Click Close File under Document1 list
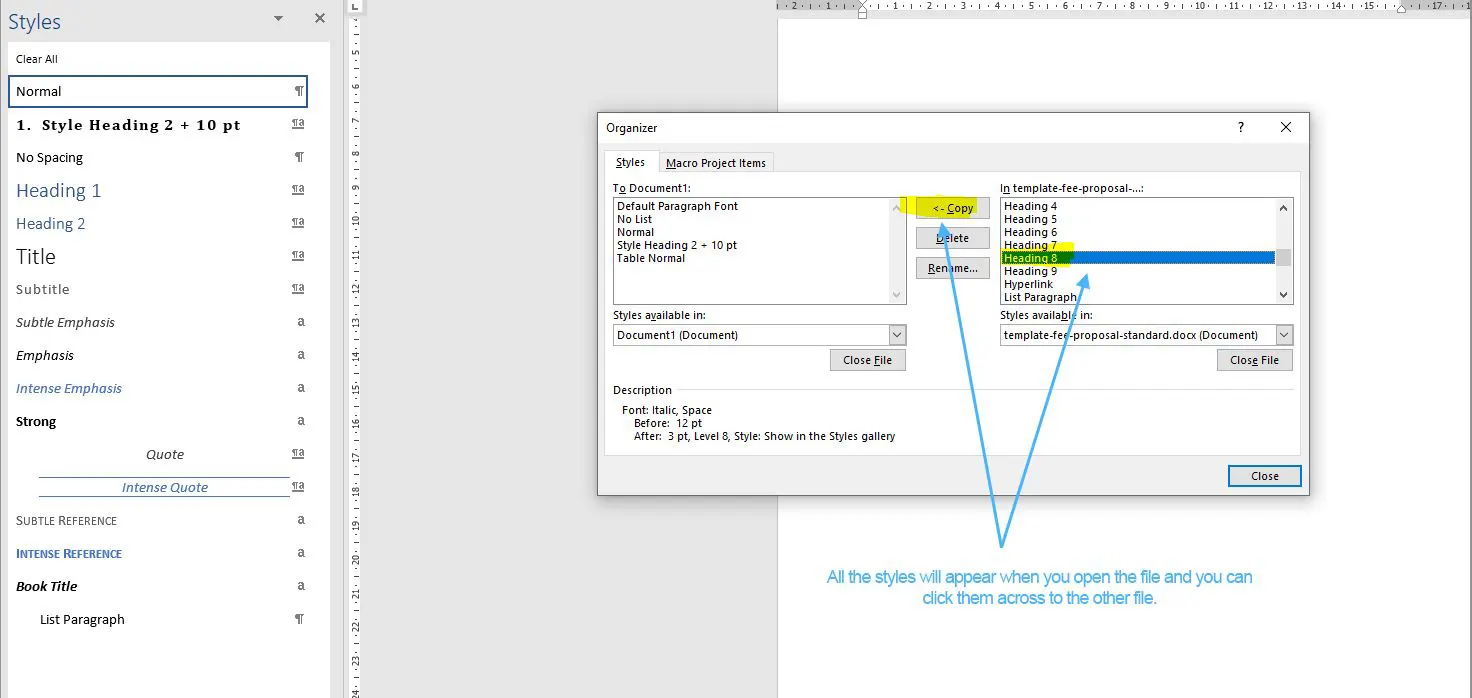1472x698 pixels. (868, 360)
